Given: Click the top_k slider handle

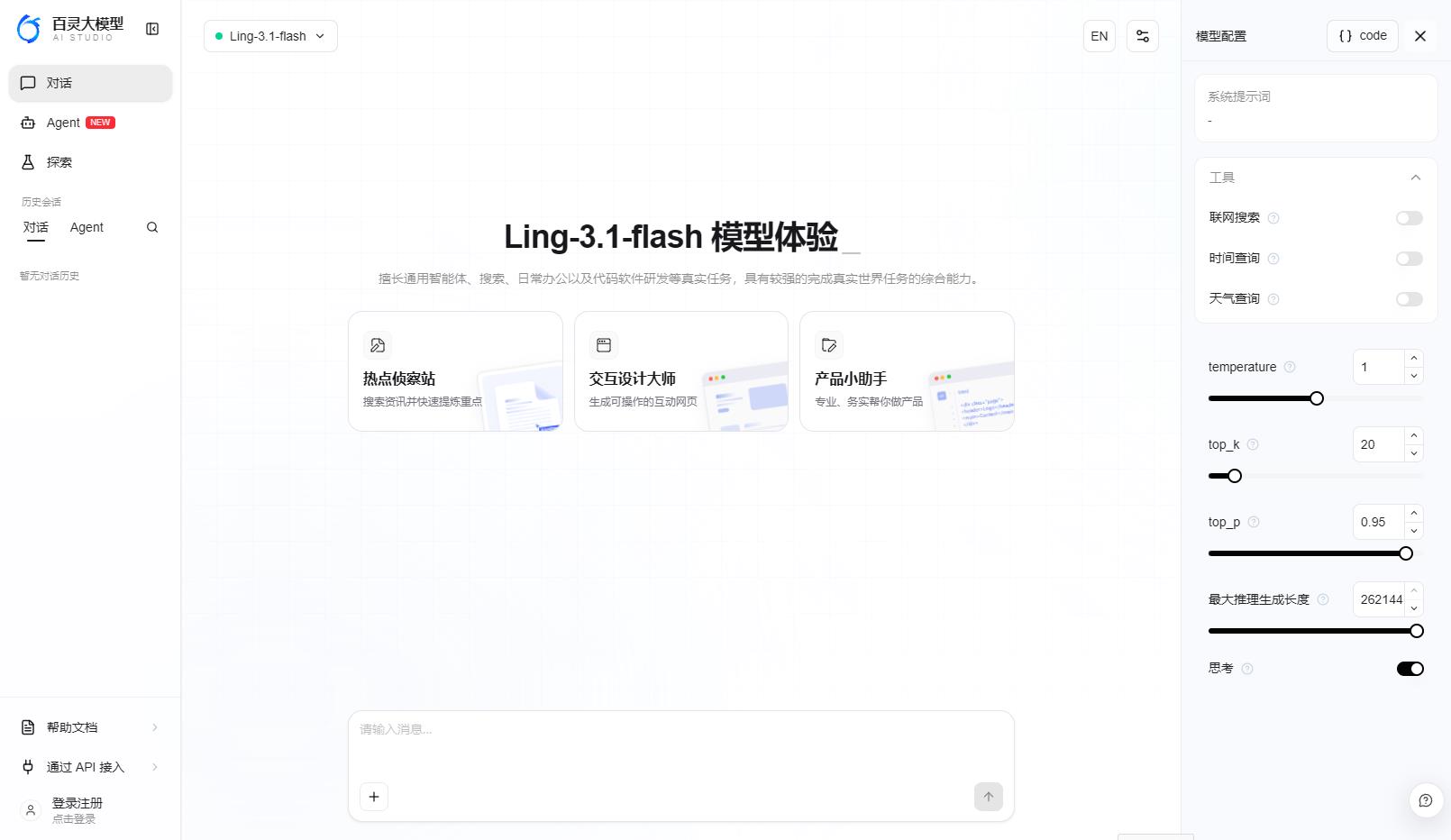Looking at the screenshot, I should 1235,476.
